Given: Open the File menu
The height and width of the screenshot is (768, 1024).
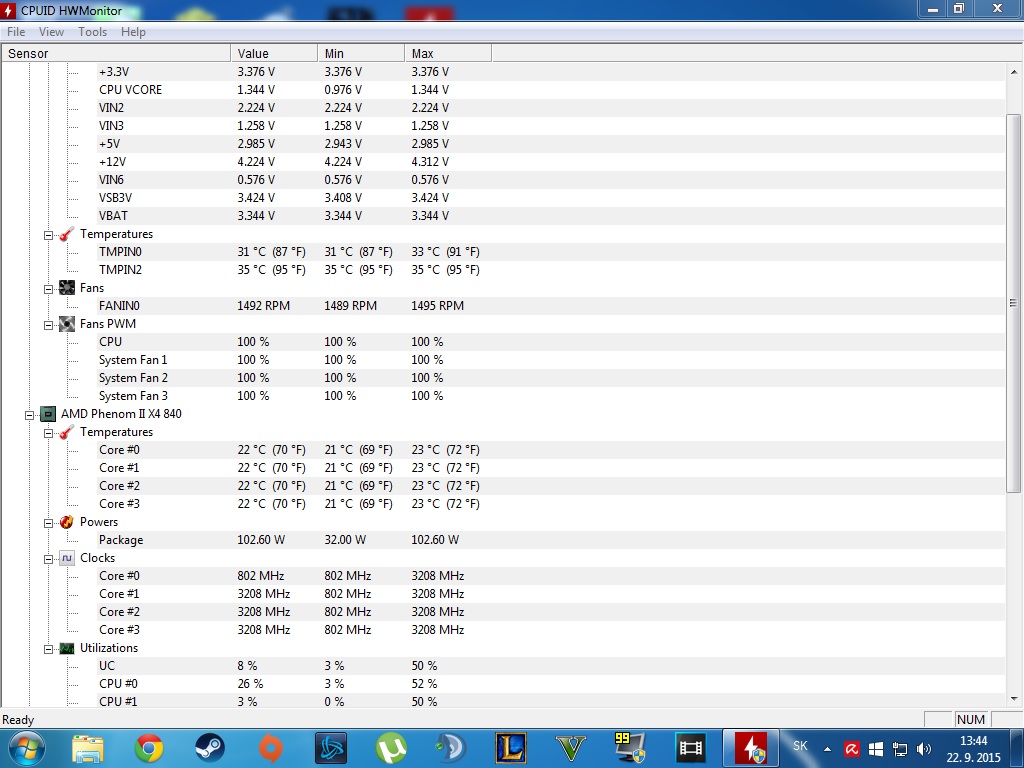Looking at the screenshot, I should coord(16,31).
